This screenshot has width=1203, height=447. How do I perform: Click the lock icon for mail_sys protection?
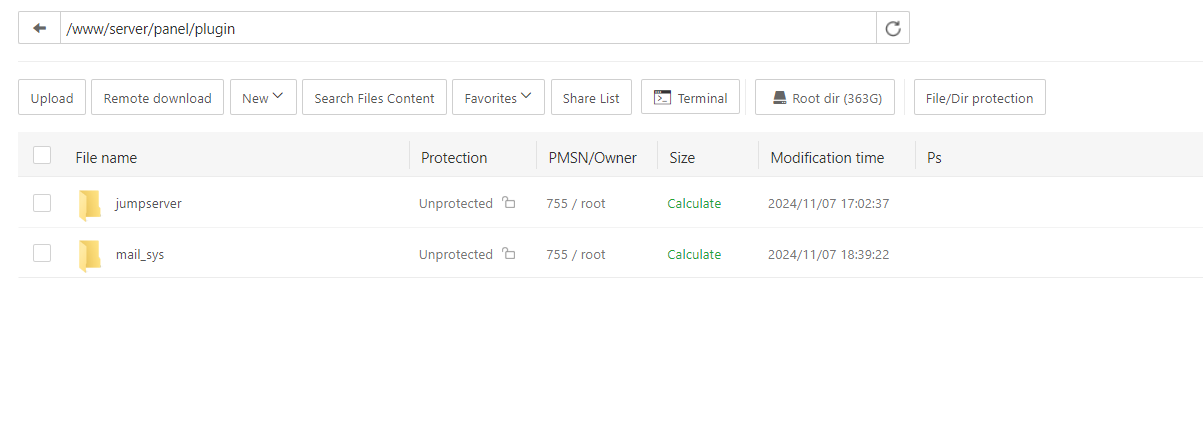point(509,254)
